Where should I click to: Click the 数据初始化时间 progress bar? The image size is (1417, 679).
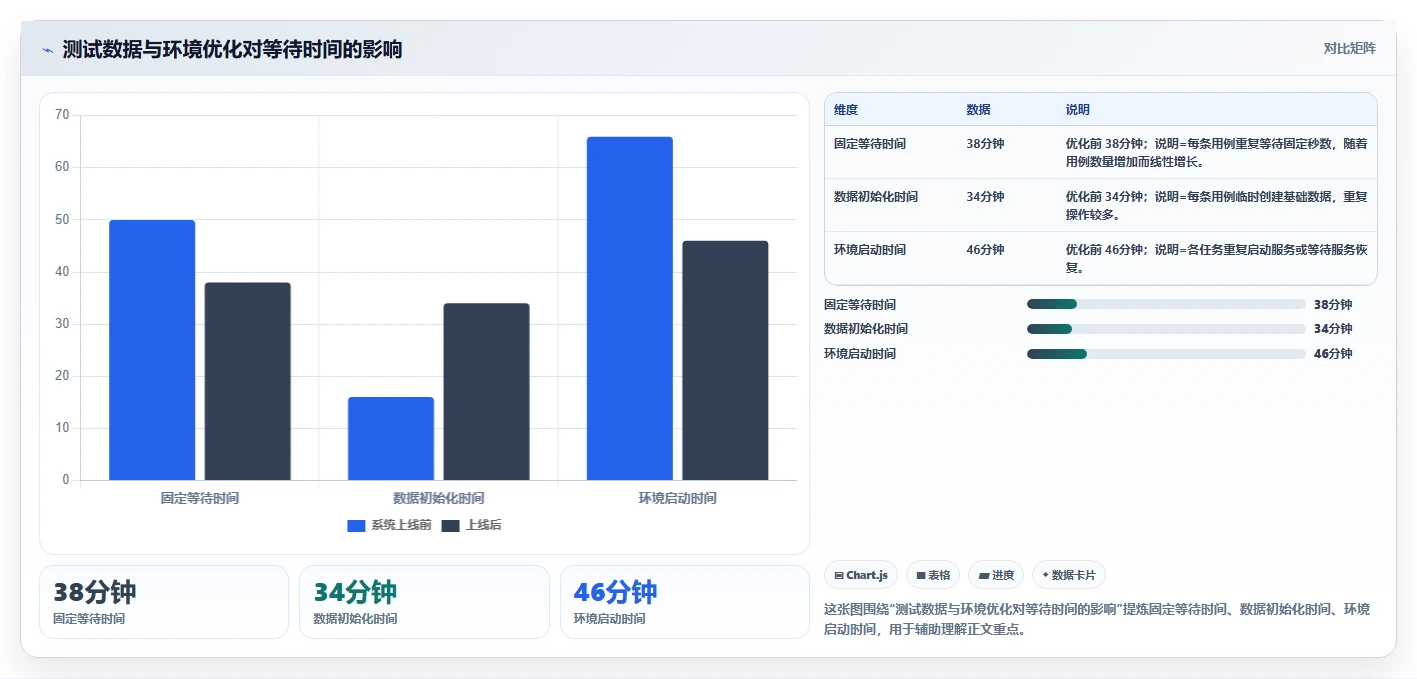pyautogui.click(x=1166, y=329)
